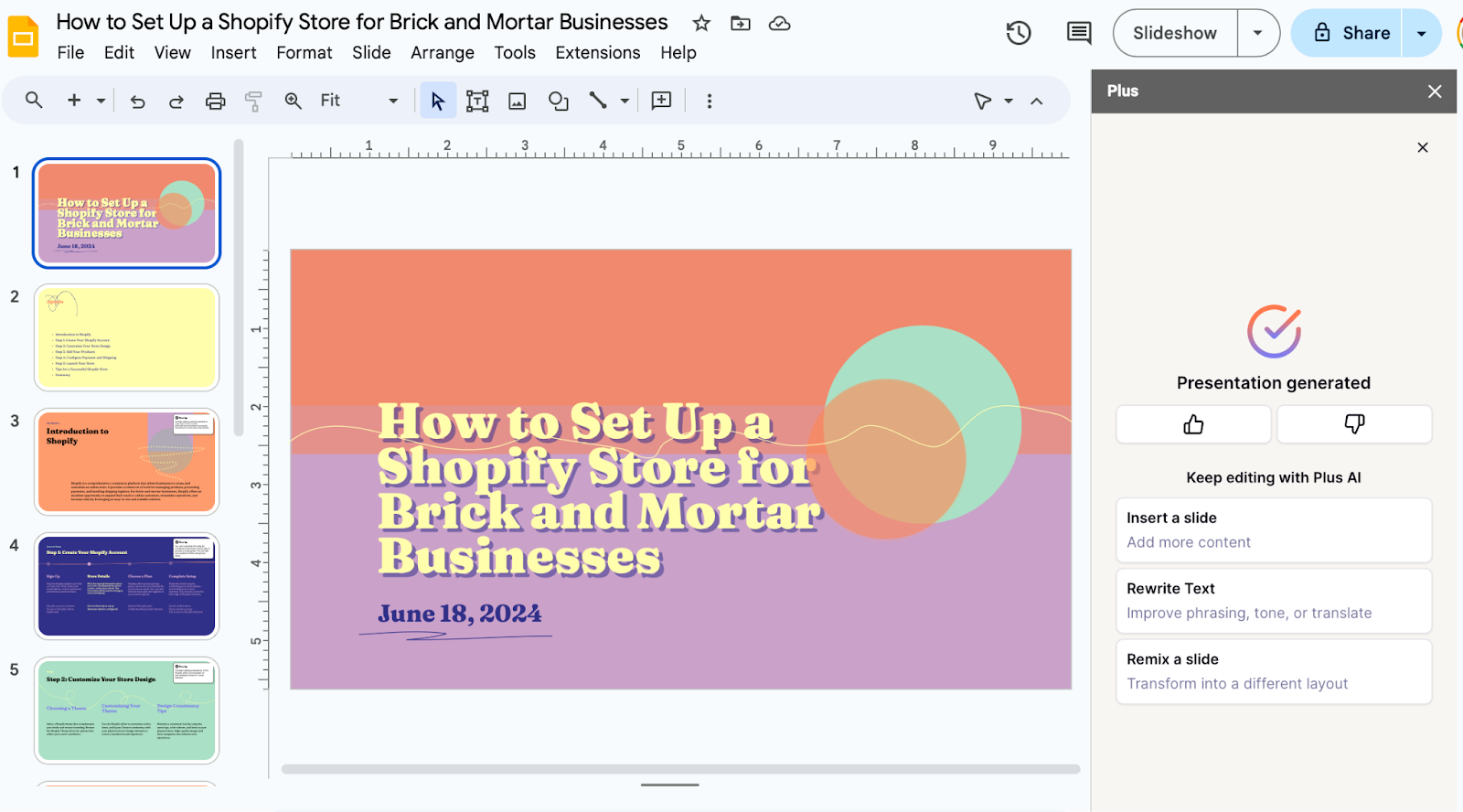
Task: Open the Format menu
Action: (x=304, y=53)
